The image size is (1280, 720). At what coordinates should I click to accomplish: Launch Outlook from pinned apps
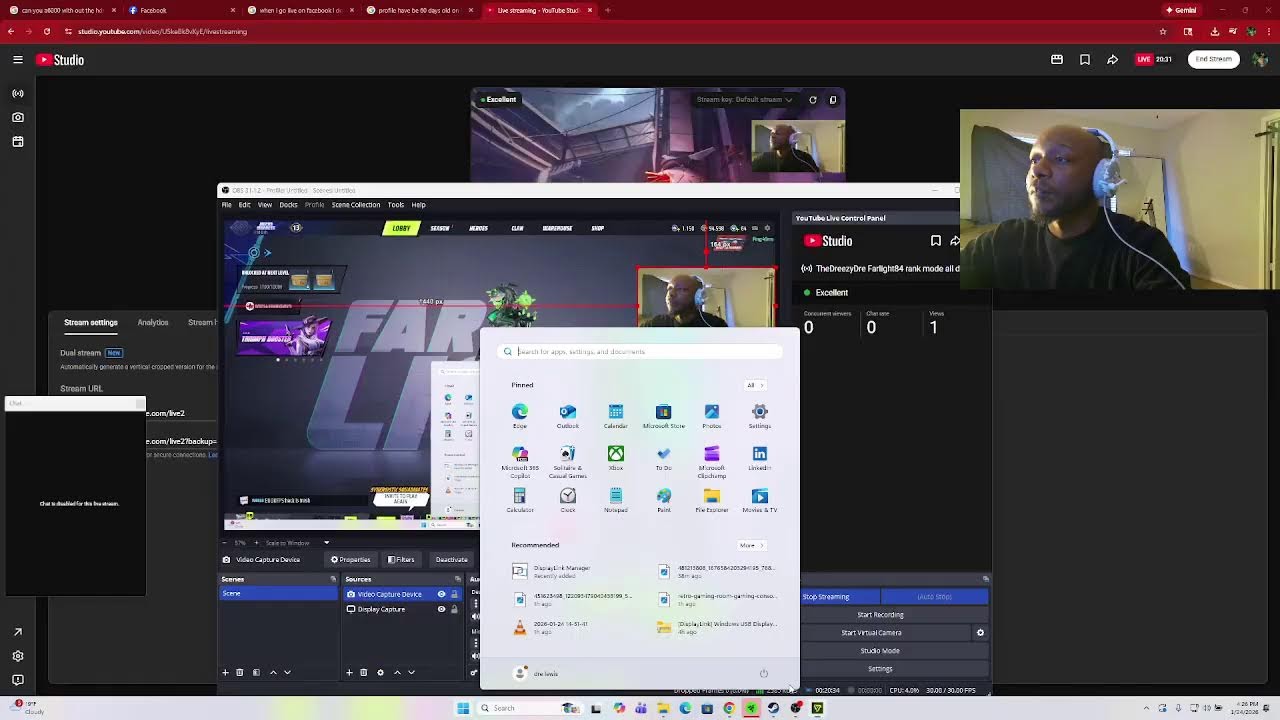click(x=568, y=416)
